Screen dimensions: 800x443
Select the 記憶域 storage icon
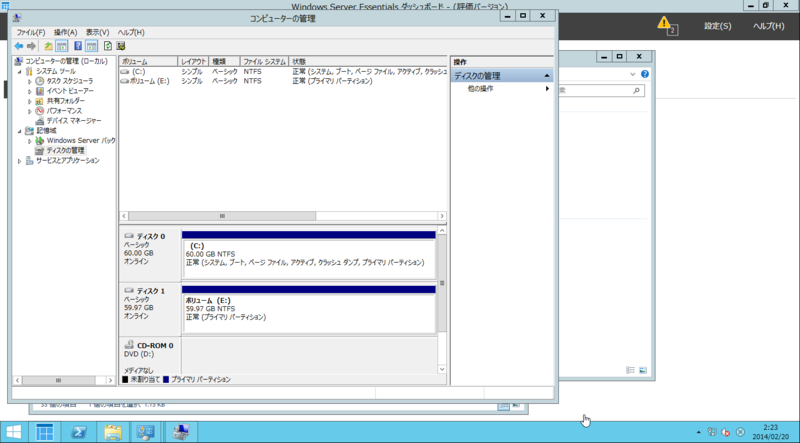click(30, 131)
